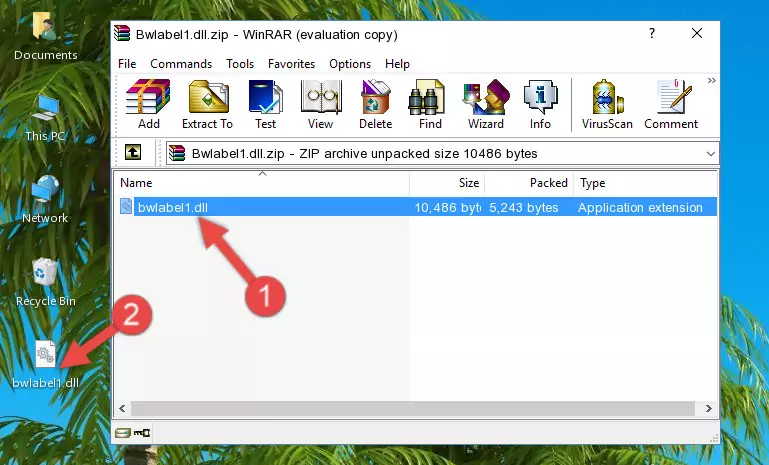
Task: Click the horizontal scrollbar track
Action: tap(412, 409)
